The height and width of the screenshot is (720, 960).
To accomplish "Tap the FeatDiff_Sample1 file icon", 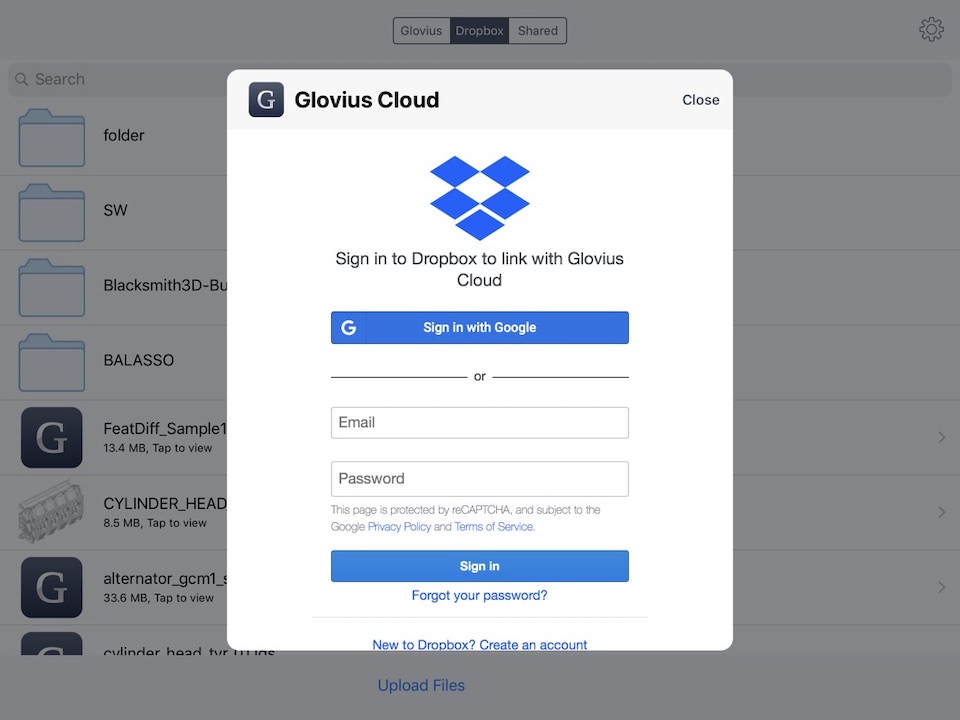I will click(x=52, y=437).
